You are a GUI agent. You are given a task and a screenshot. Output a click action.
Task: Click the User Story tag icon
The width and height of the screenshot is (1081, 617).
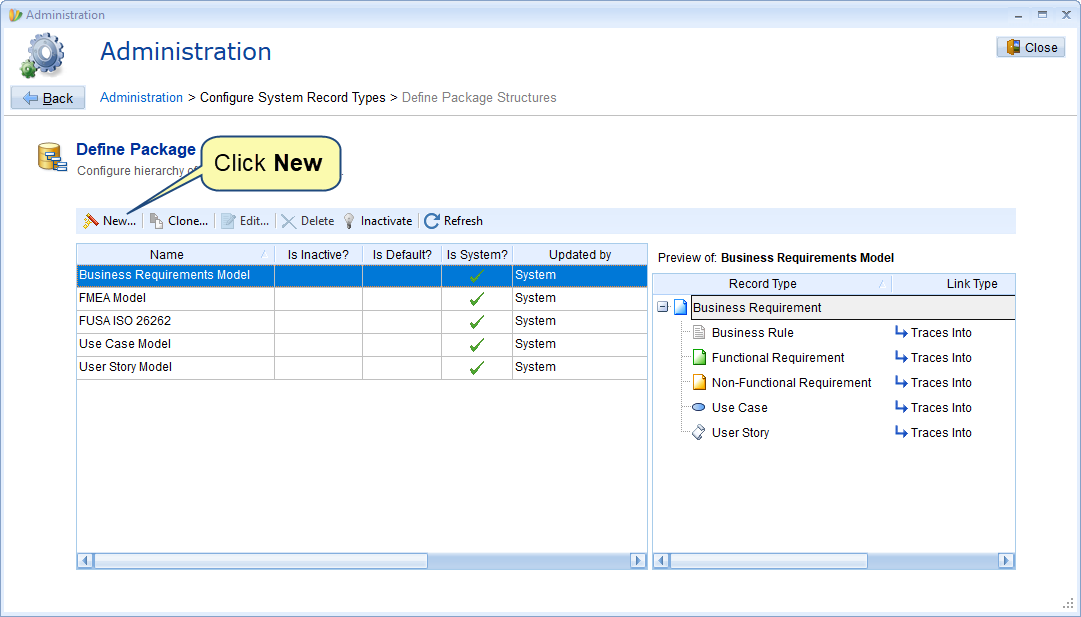tap(698, 432)
